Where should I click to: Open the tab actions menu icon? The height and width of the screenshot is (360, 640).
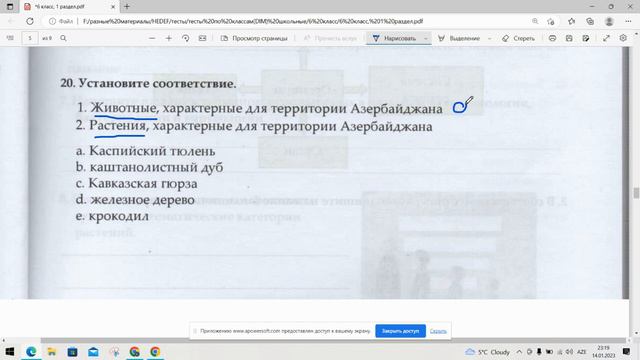pos(10,7)
